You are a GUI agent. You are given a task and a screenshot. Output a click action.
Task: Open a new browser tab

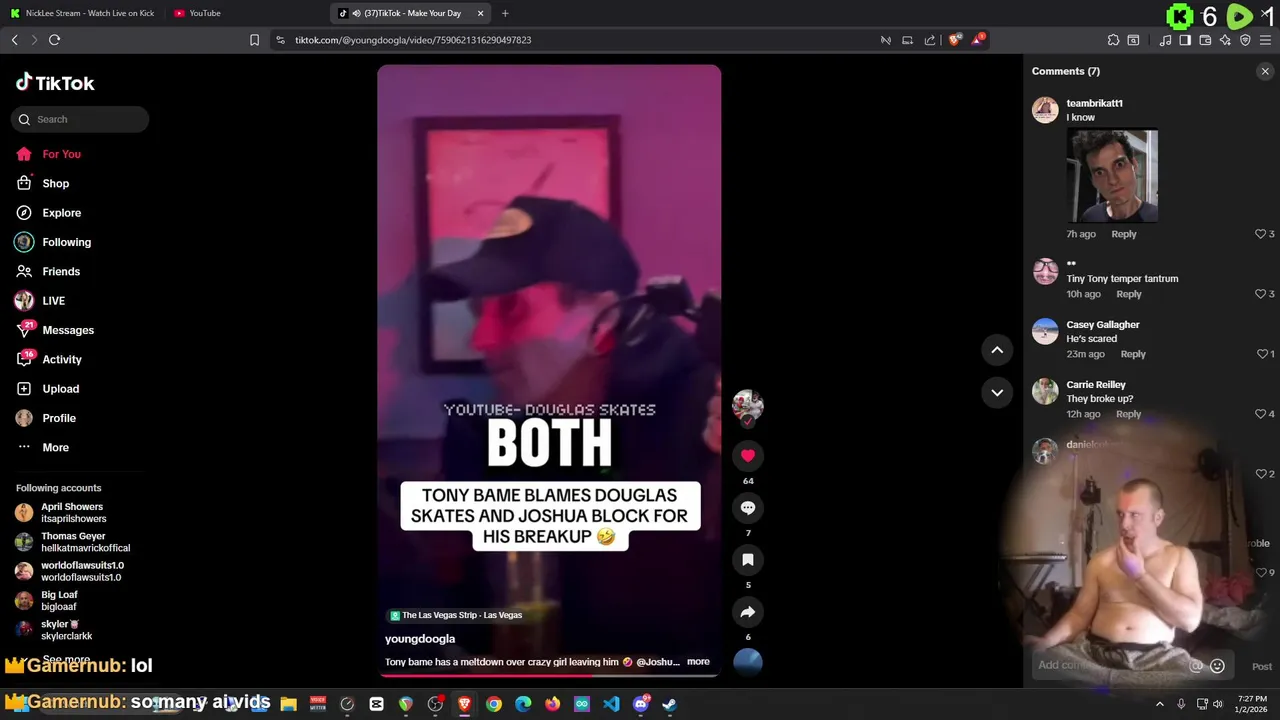pyautogui.click(x=505, y=13)
